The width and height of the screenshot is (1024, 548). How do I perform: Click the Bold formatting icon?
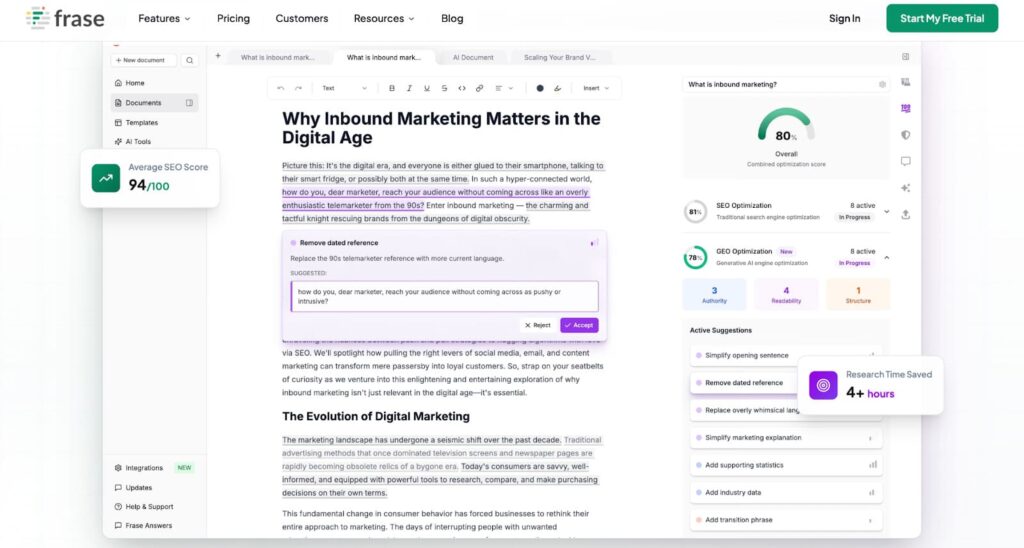(392, 88)
